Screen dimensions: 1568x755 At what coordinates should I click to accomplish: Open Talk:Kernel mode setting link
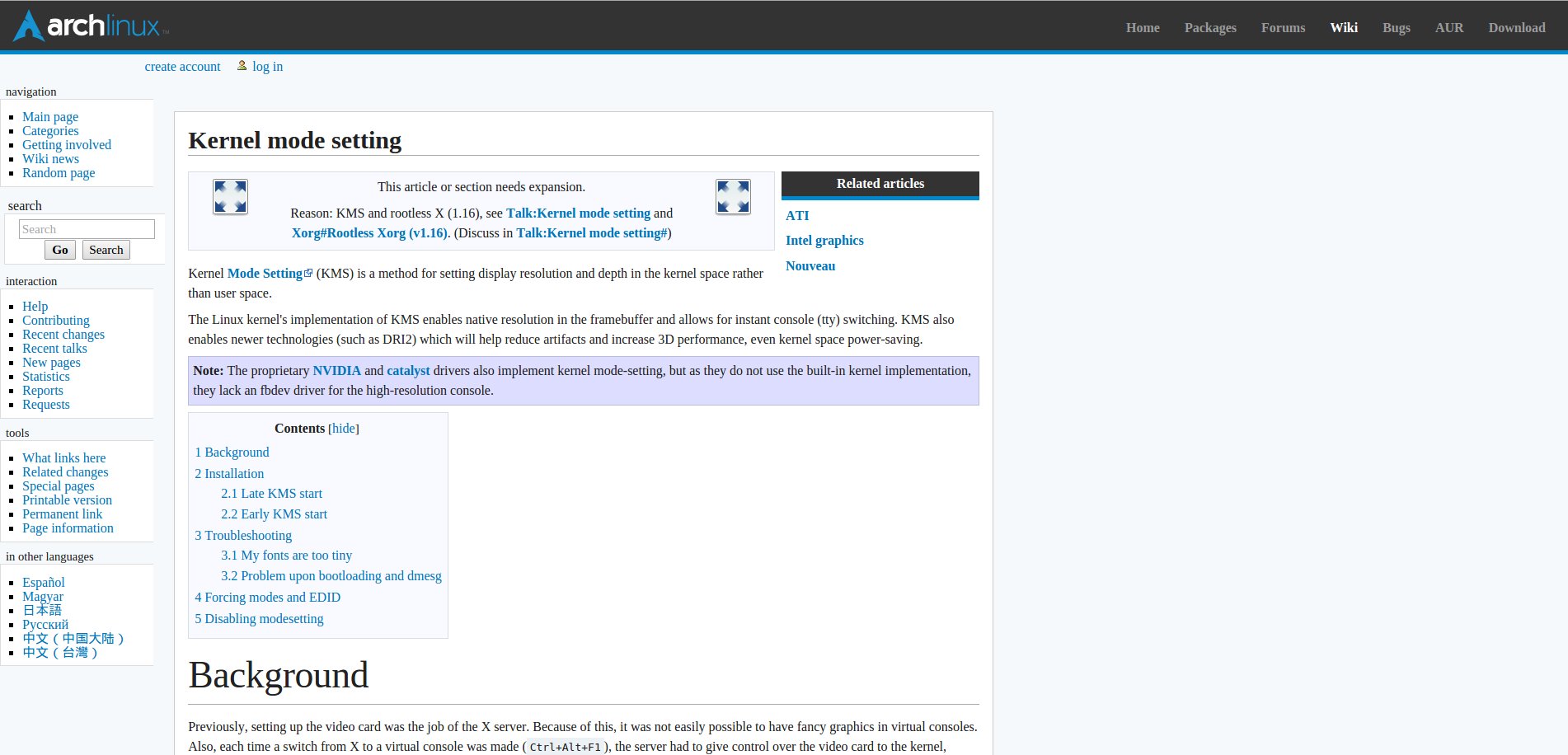tap(578, 213)
